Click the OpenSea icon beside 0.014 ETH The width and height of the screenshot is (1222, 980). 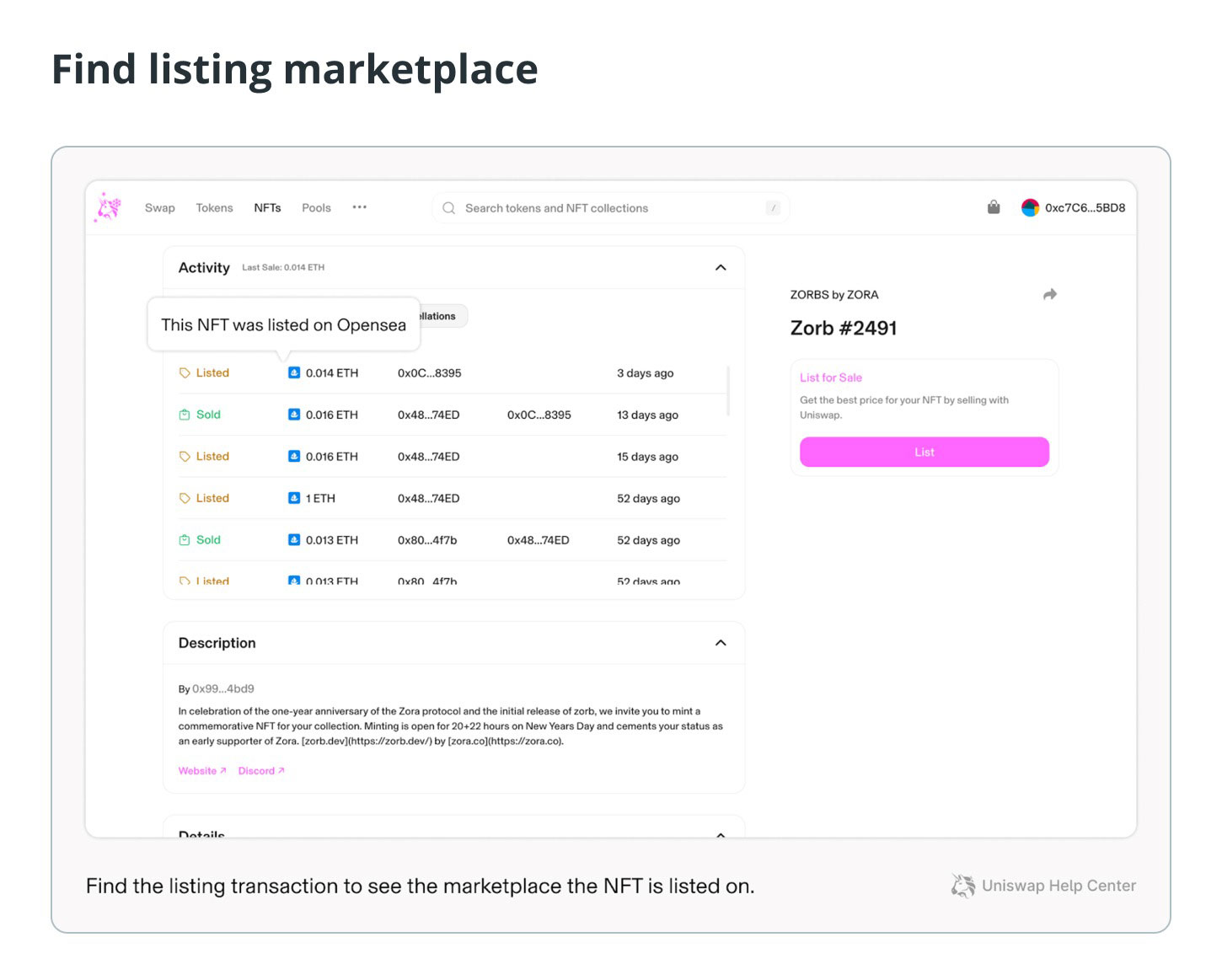(x=294, y=372)
